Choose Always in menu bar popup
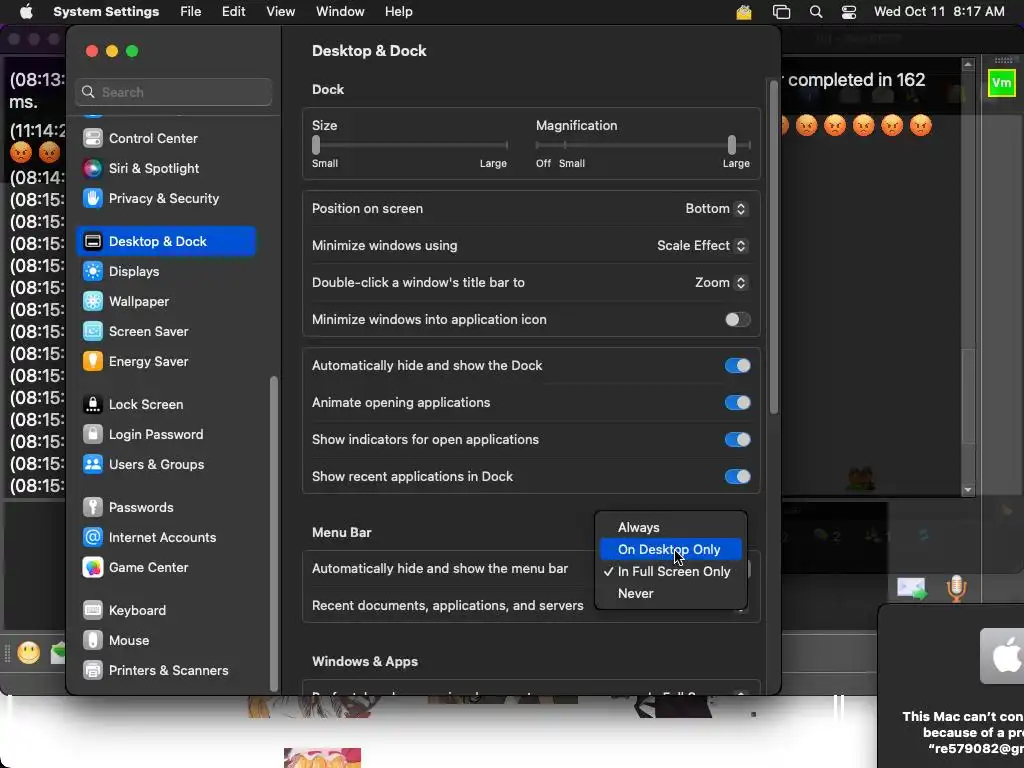This screenshot has width=1024, height=768. (671, 528)
